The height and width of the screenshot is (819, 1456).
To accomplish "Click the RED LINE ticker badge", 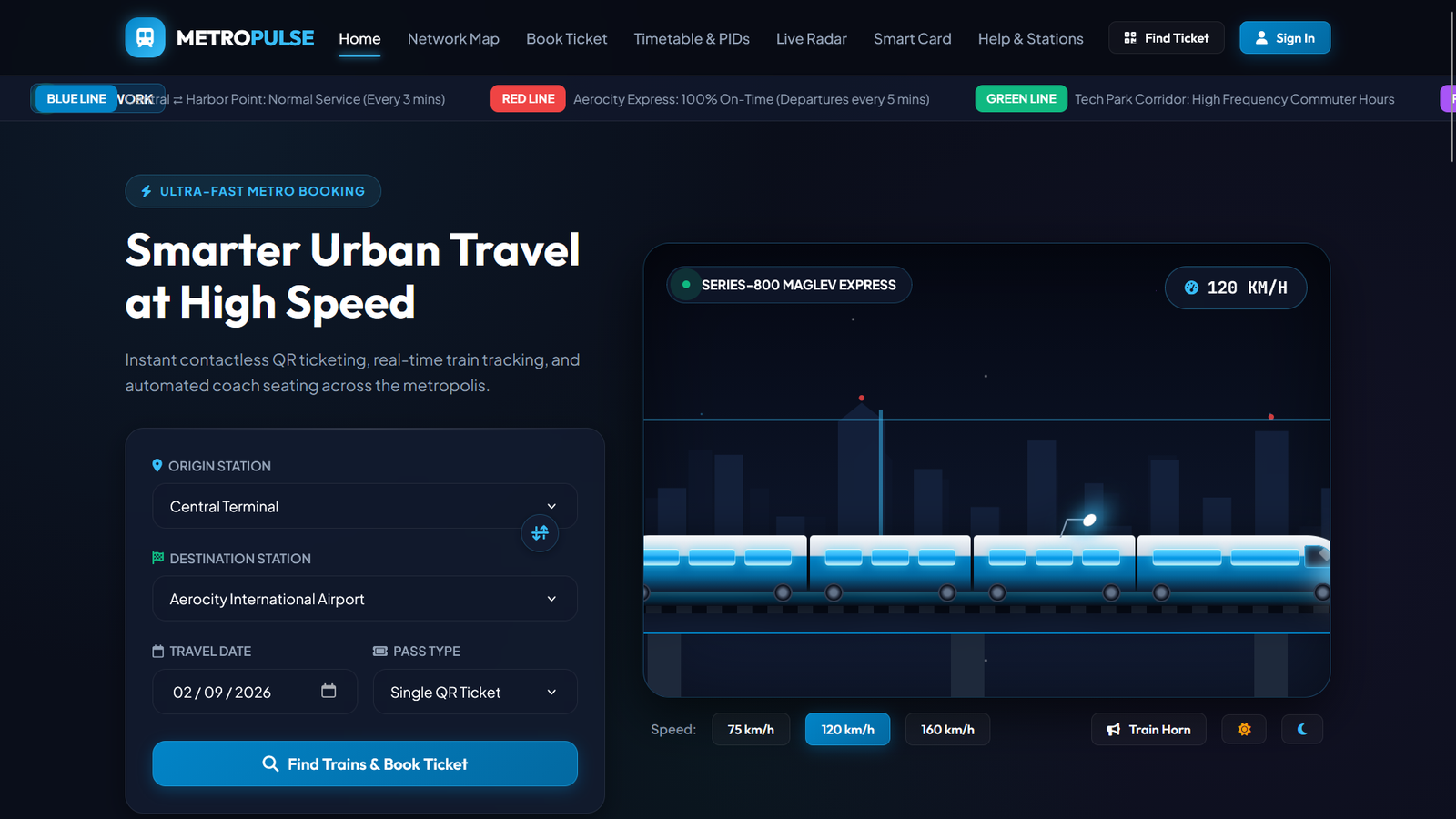I will [x=528, y=98].
